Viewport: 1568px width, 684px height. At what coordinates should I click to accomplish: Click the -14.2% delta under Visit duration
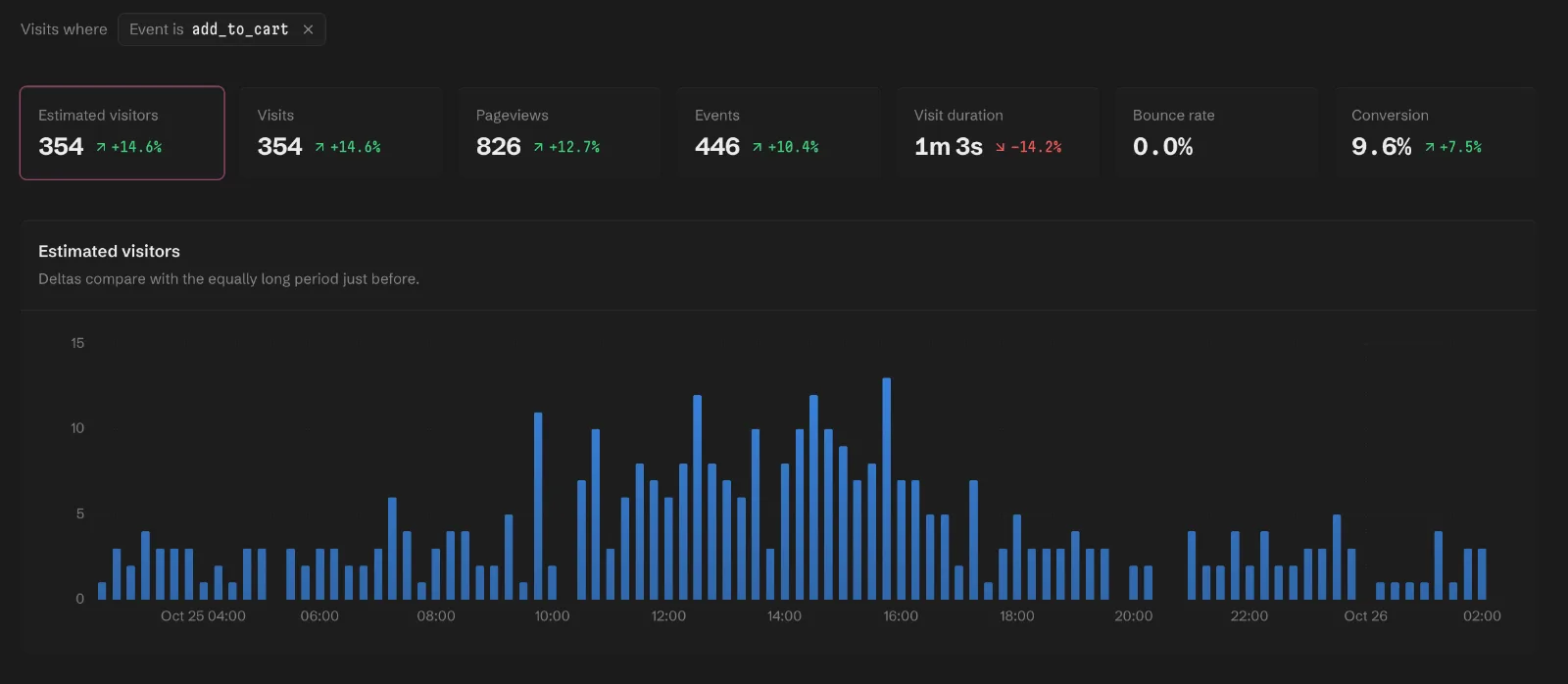click(1028, 147)
